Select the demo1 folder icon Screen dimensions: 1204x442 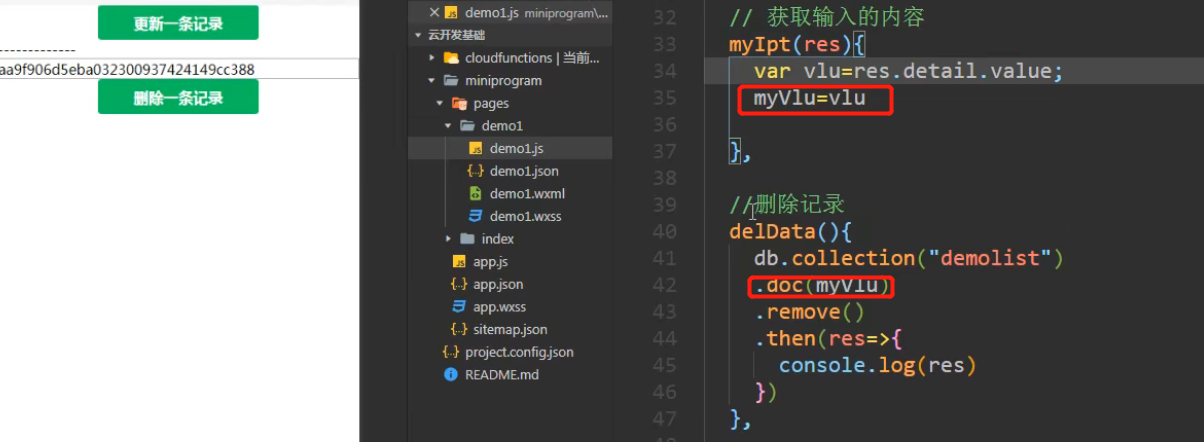467,126
